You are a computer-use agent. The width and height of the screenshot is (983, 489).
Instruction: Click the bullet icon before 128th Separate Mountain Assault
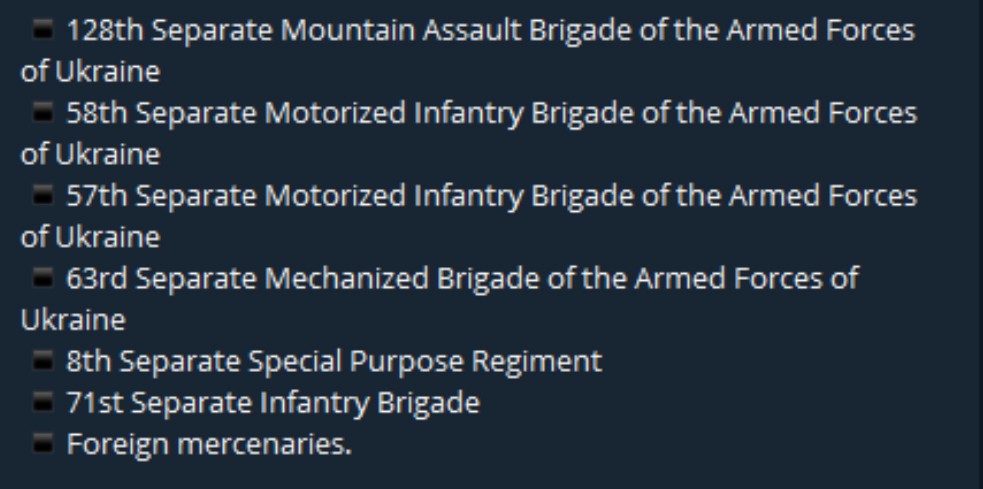coord(42,31)
